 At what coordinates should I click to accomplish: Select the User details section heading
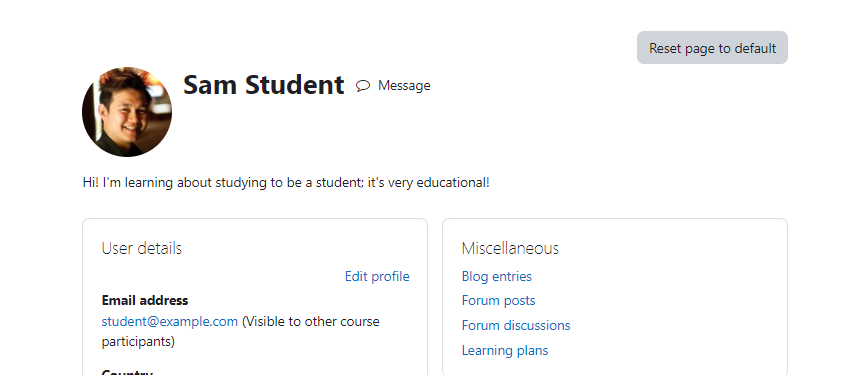coord(142,248)
